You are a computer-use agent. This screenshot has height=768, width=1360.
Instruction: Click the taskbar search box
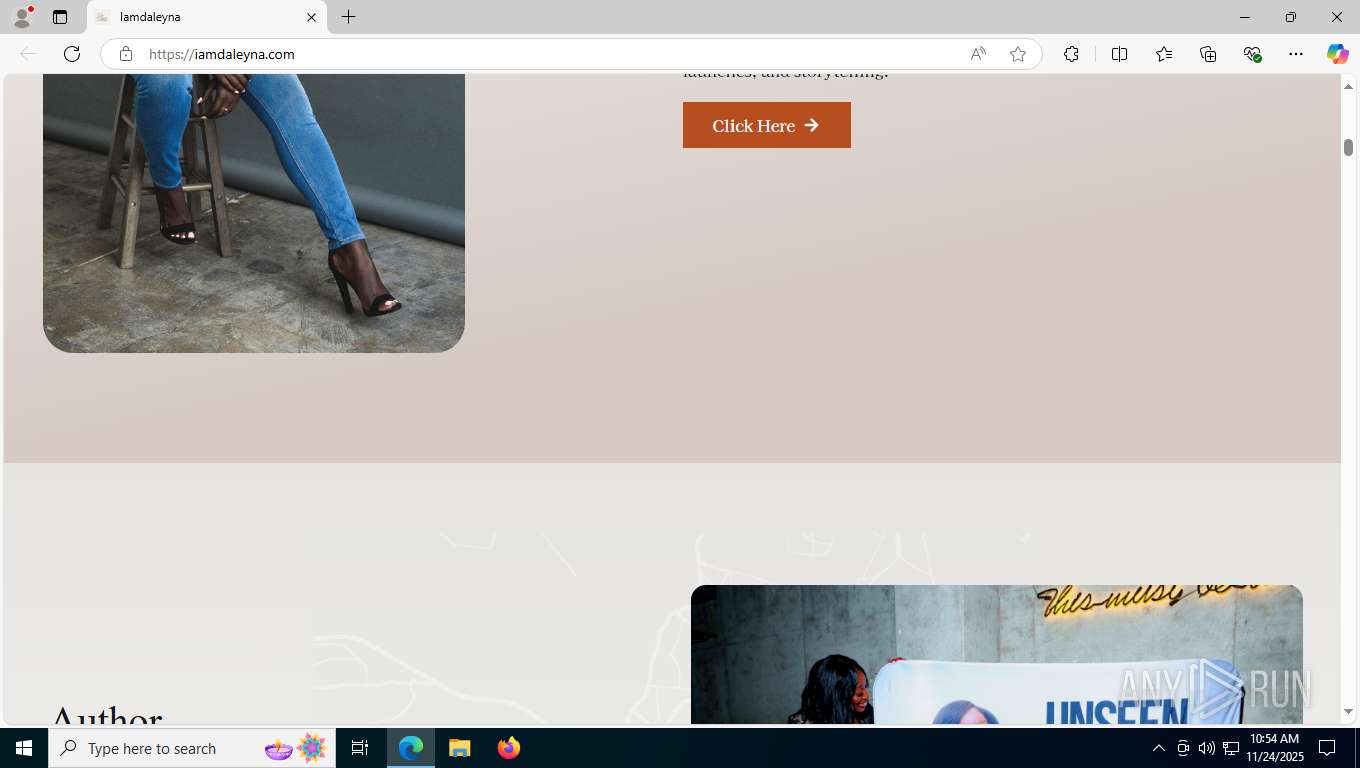192,748
